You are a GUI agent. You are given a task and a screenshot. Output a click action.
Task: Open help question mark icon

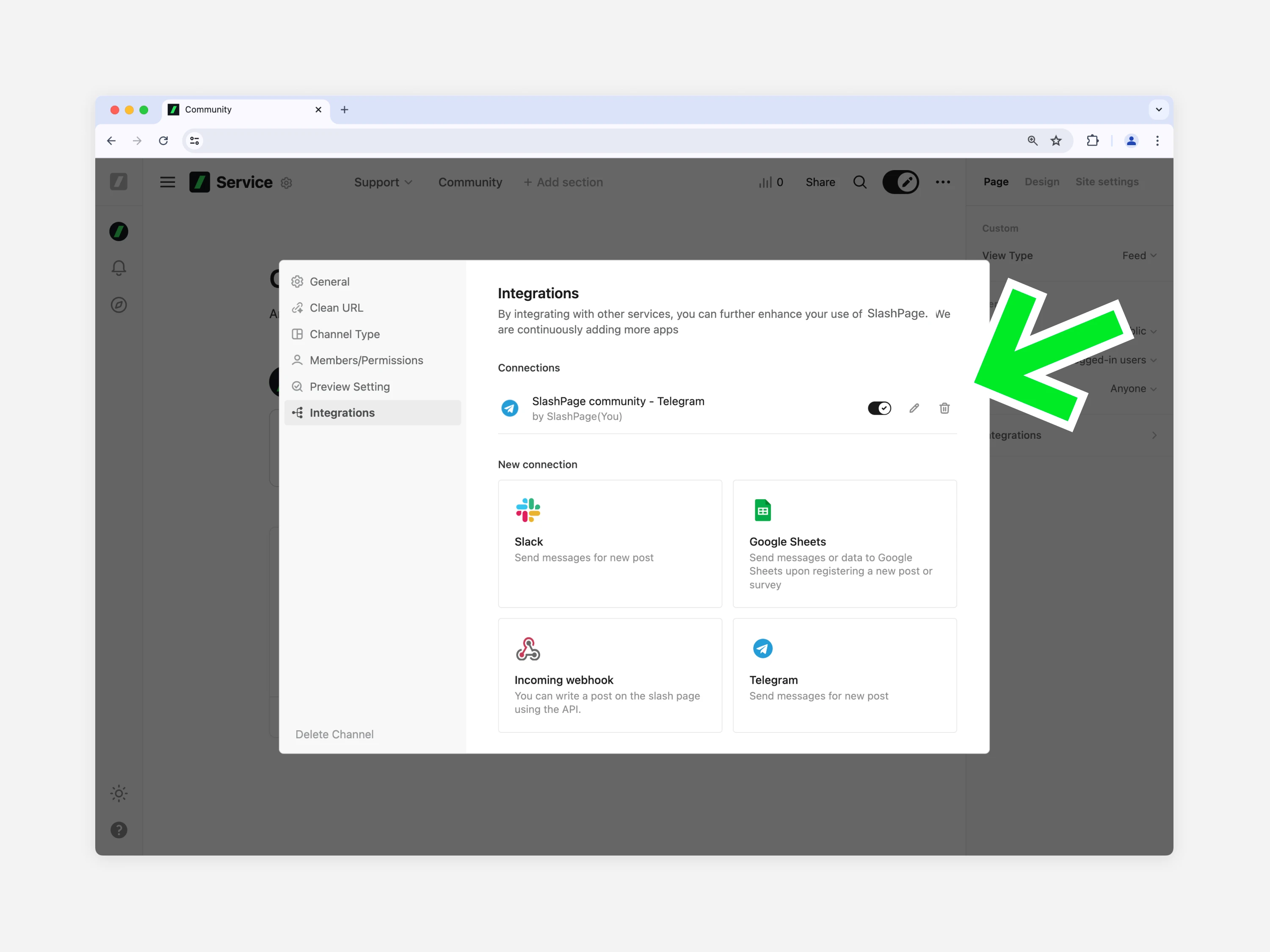pos(119,830)
